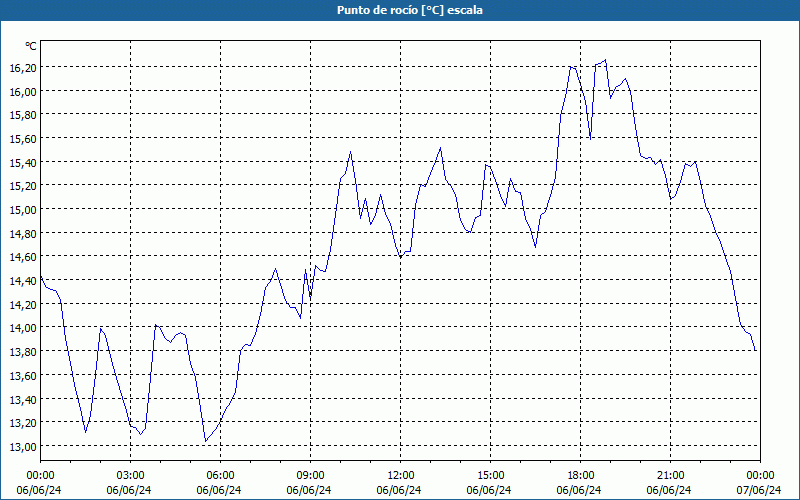Click the 13,40 y-axis value

point(23,399)
